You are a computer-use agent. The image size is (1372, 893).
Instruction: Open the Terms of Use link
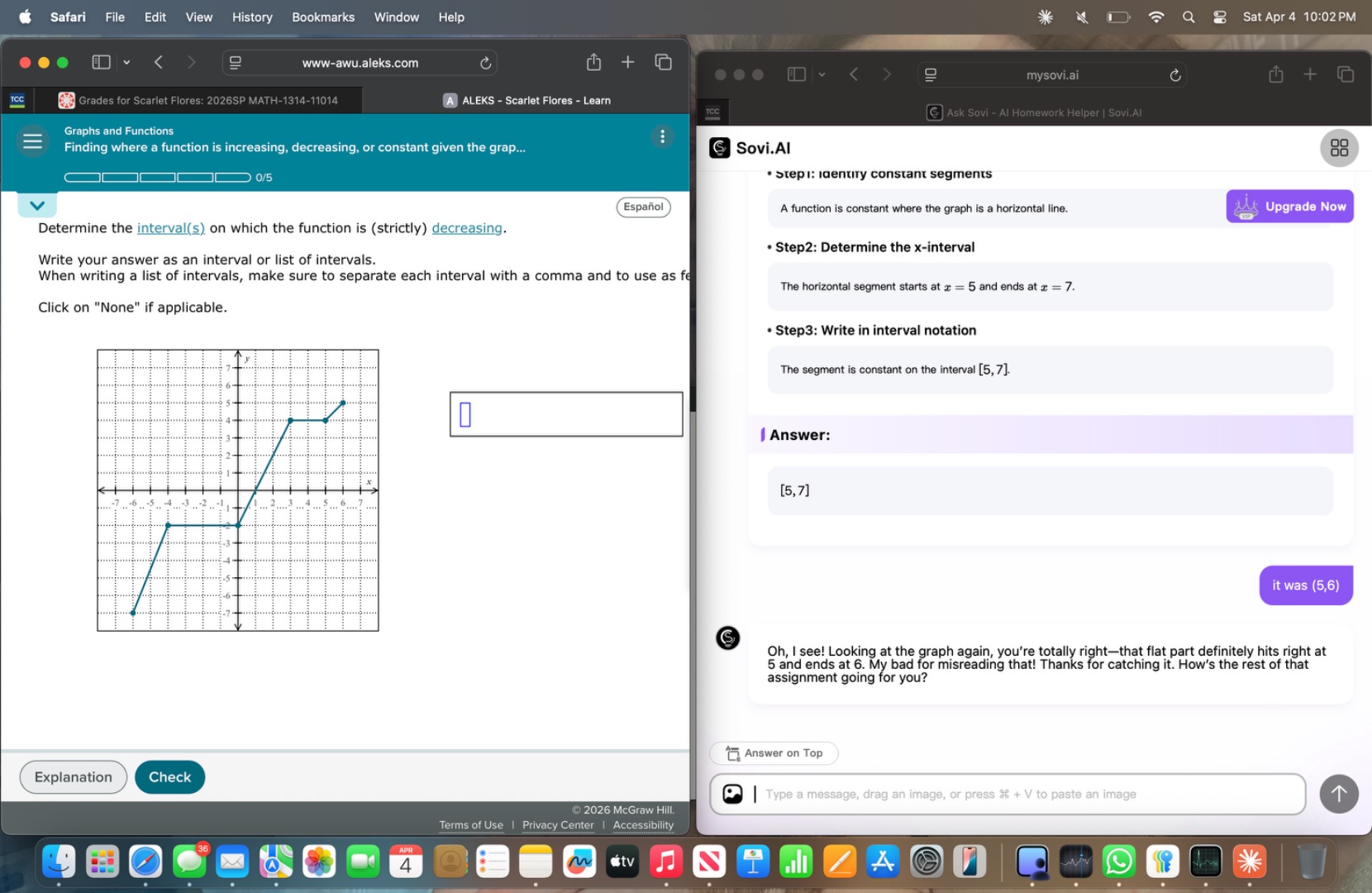[471, 825]
